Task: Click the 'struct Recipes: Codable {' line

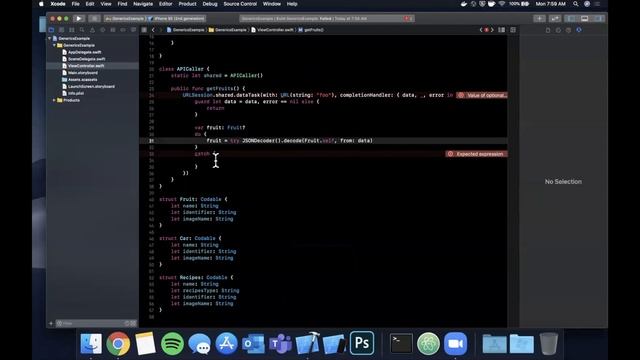Action: click(196, 278)
